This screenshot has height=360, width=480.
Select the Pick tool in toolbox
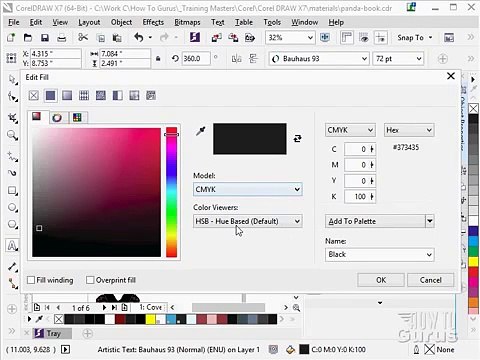point(12,80)
